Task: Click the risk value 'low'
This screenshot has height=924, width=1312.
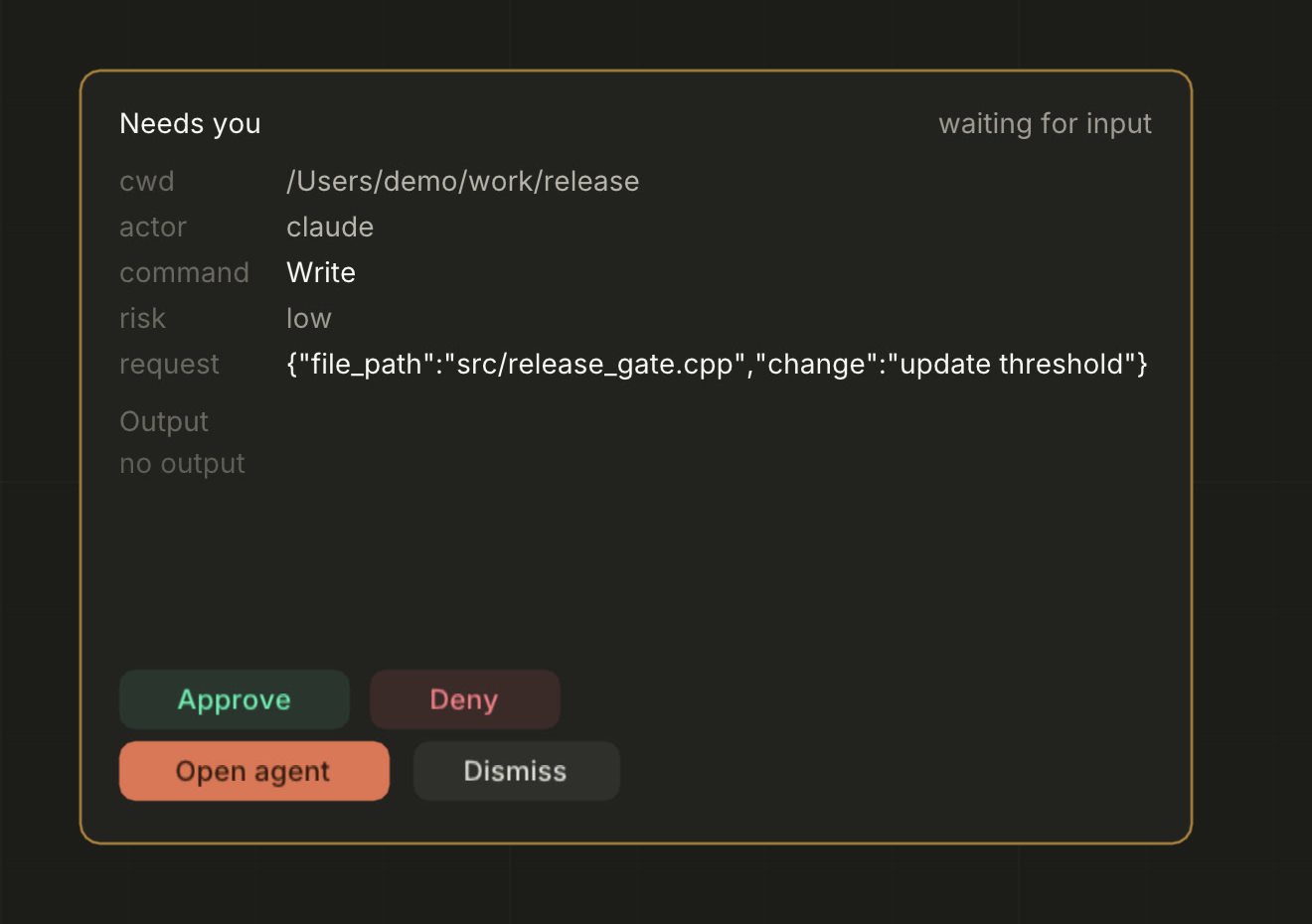Action: click(x=309, y=318)
